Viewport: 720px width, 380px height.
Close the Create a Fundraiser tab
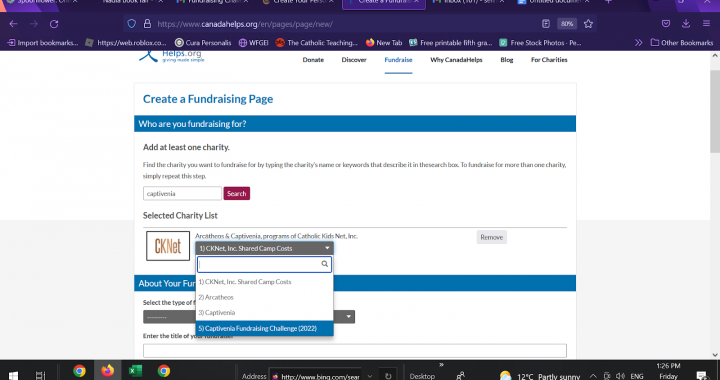click(x=416, y=2)
